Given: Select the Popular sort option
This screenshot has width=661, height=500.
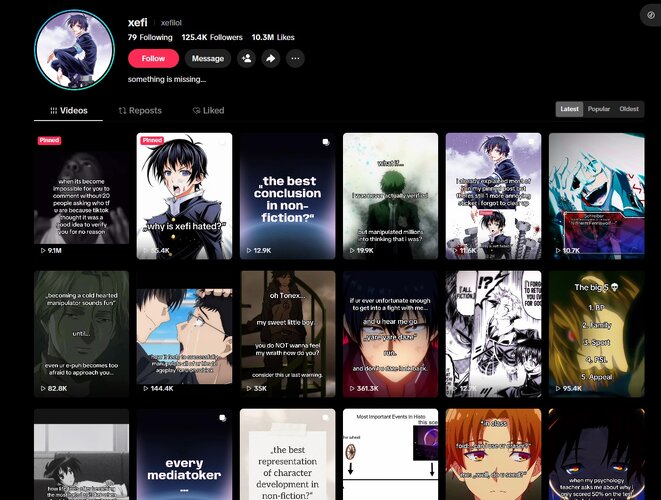Looking at the screenshot, I should (x=599, y=109).
